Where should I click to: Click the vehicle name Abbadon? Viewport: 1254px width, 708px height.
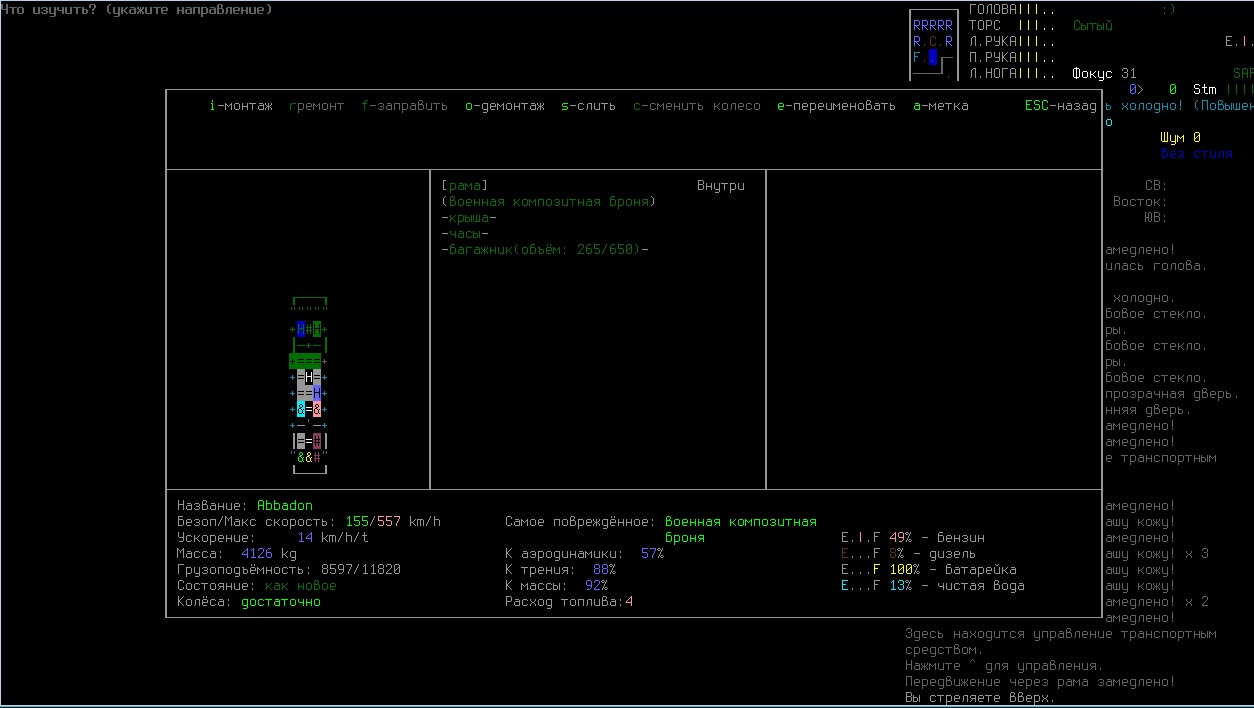pos(285,506)
